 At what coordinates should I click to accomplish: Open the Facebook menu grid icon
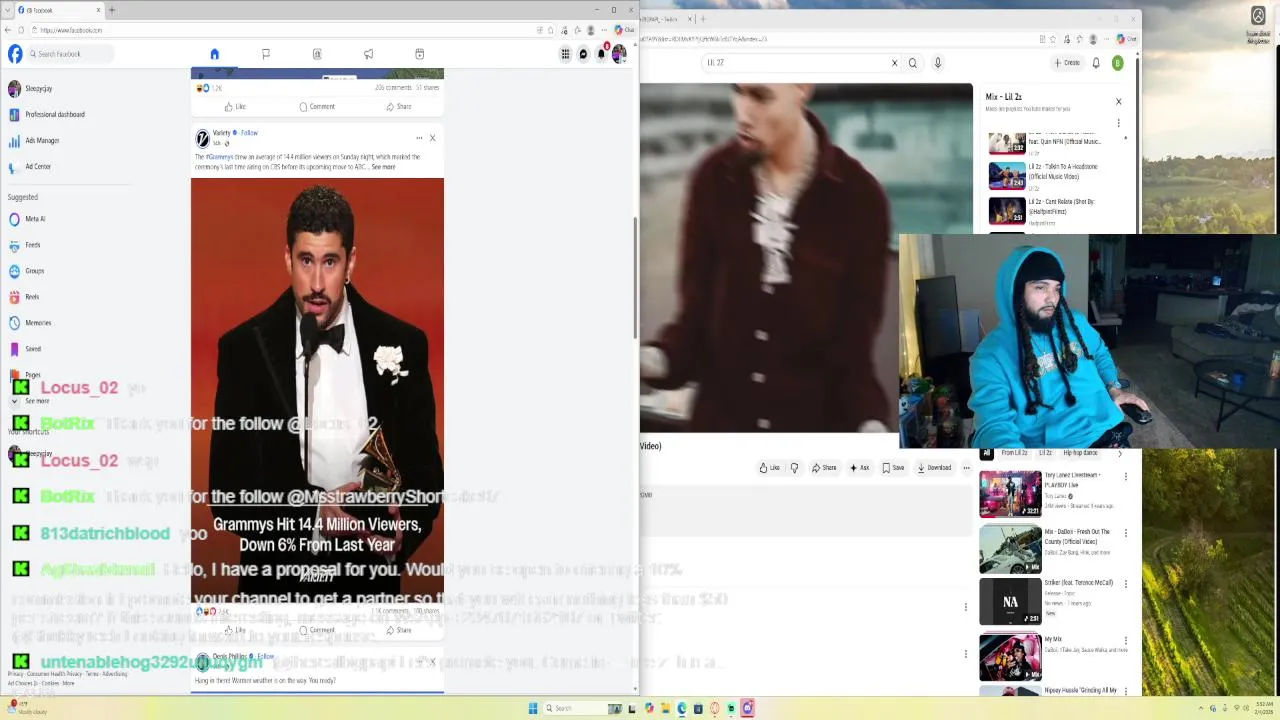565,54
